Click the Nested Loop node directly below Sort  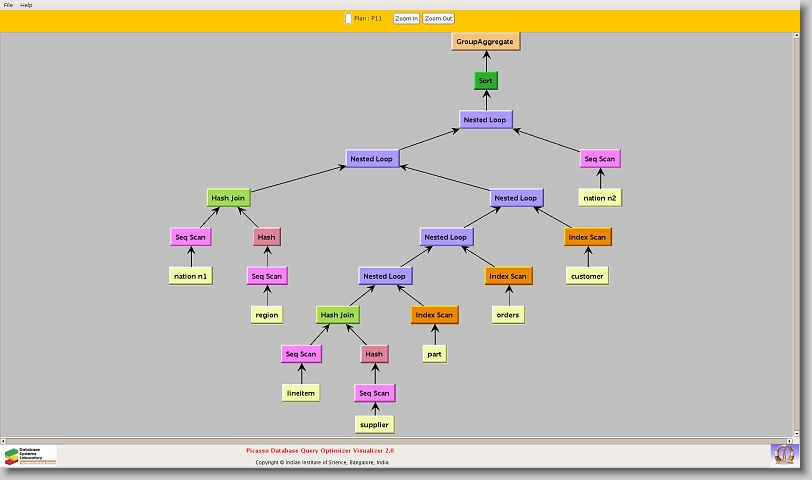(x=486, y=120)
